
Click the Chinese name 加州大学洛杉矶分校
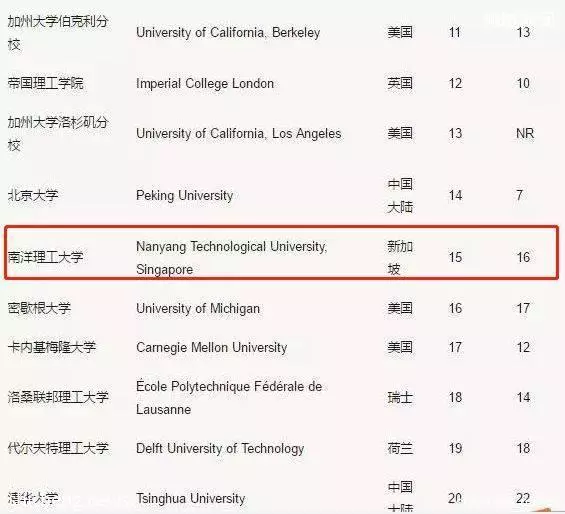click(x=58, y=134)
